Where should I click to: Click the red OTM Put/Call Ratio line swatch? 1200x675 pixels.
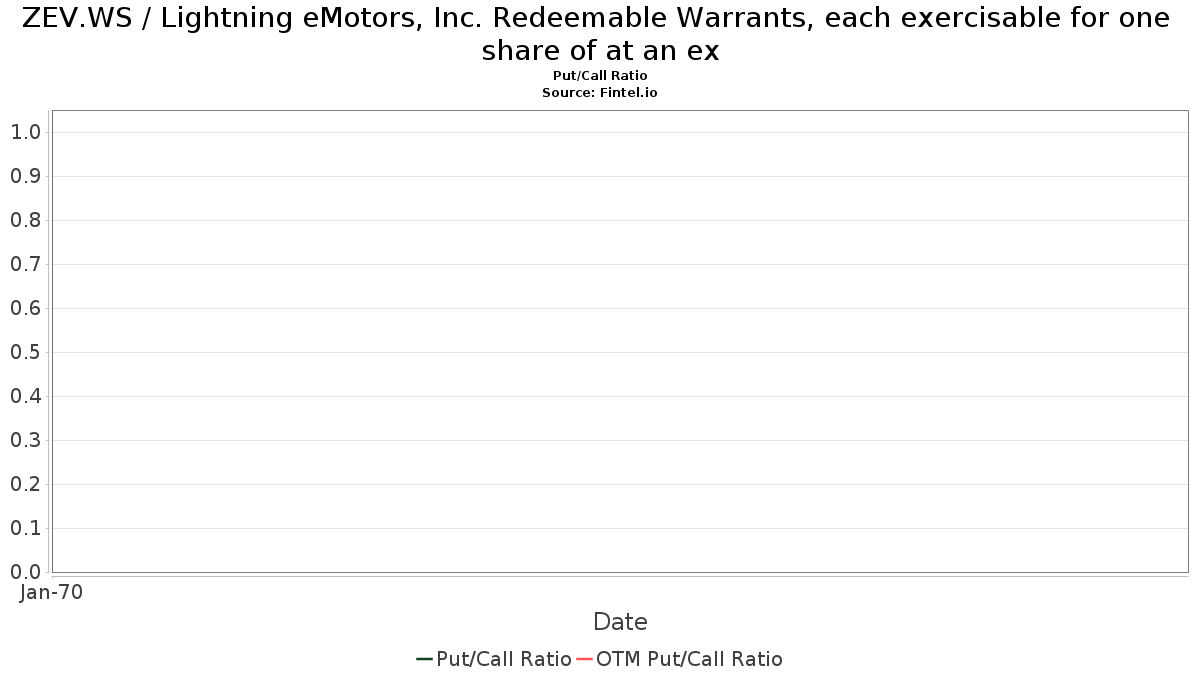pyautogui.click(x=584, y=659)
